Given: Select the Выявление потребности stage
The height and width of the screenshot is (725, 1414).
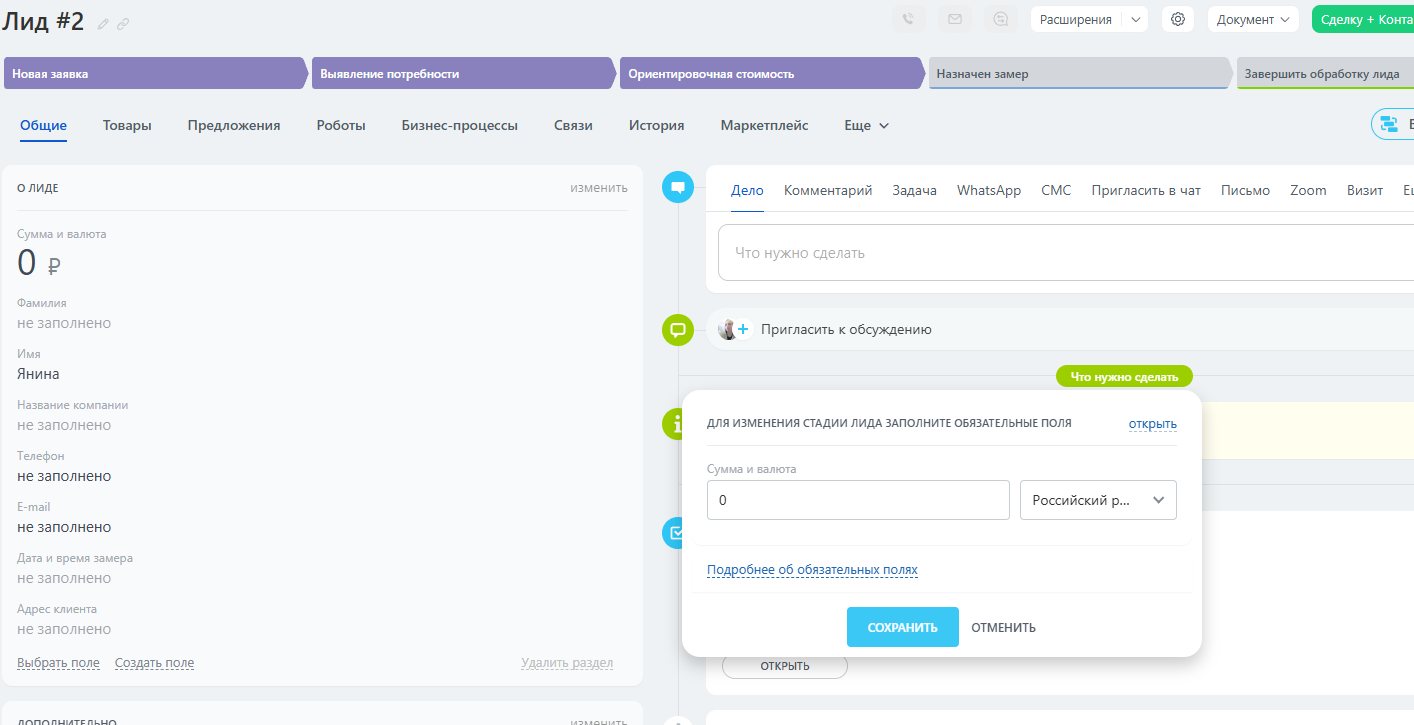Looking at the screenshot, I should click(464, 73).
